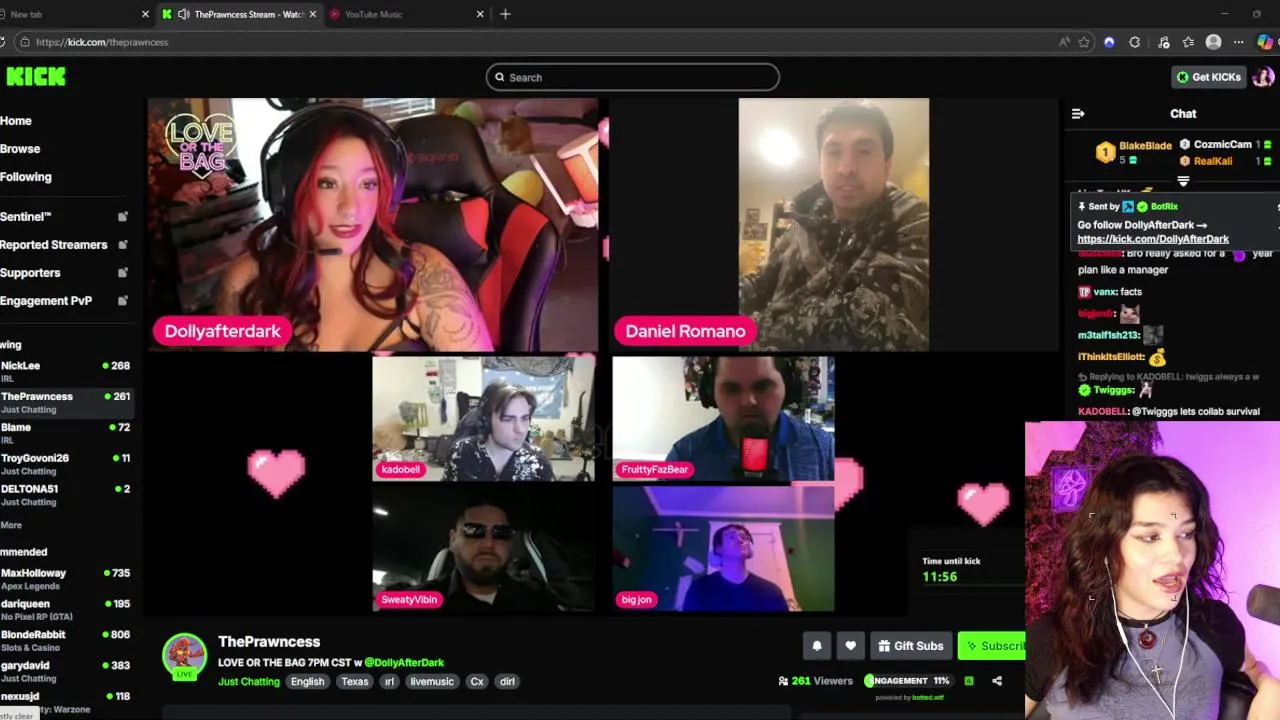Open browser favorites list icon
The height and width of the screenshot is (720, 1280).
(x=1188, y=42)
